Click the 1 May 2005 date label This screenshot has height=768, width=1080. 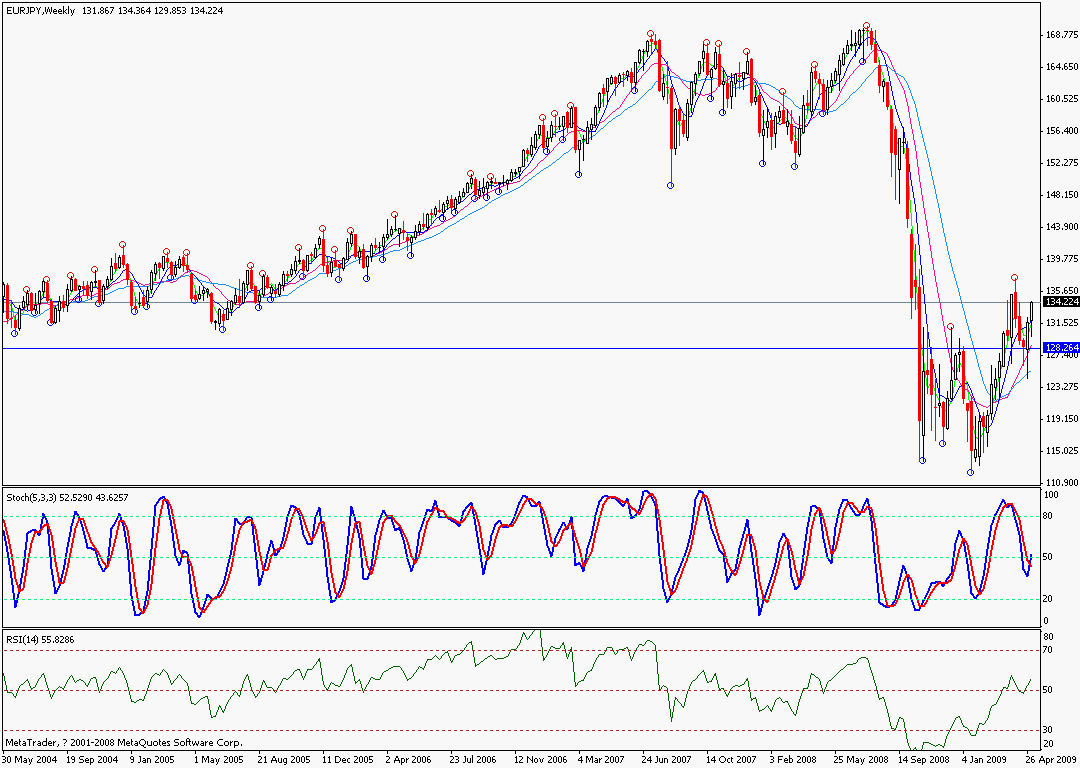(219, 760)
